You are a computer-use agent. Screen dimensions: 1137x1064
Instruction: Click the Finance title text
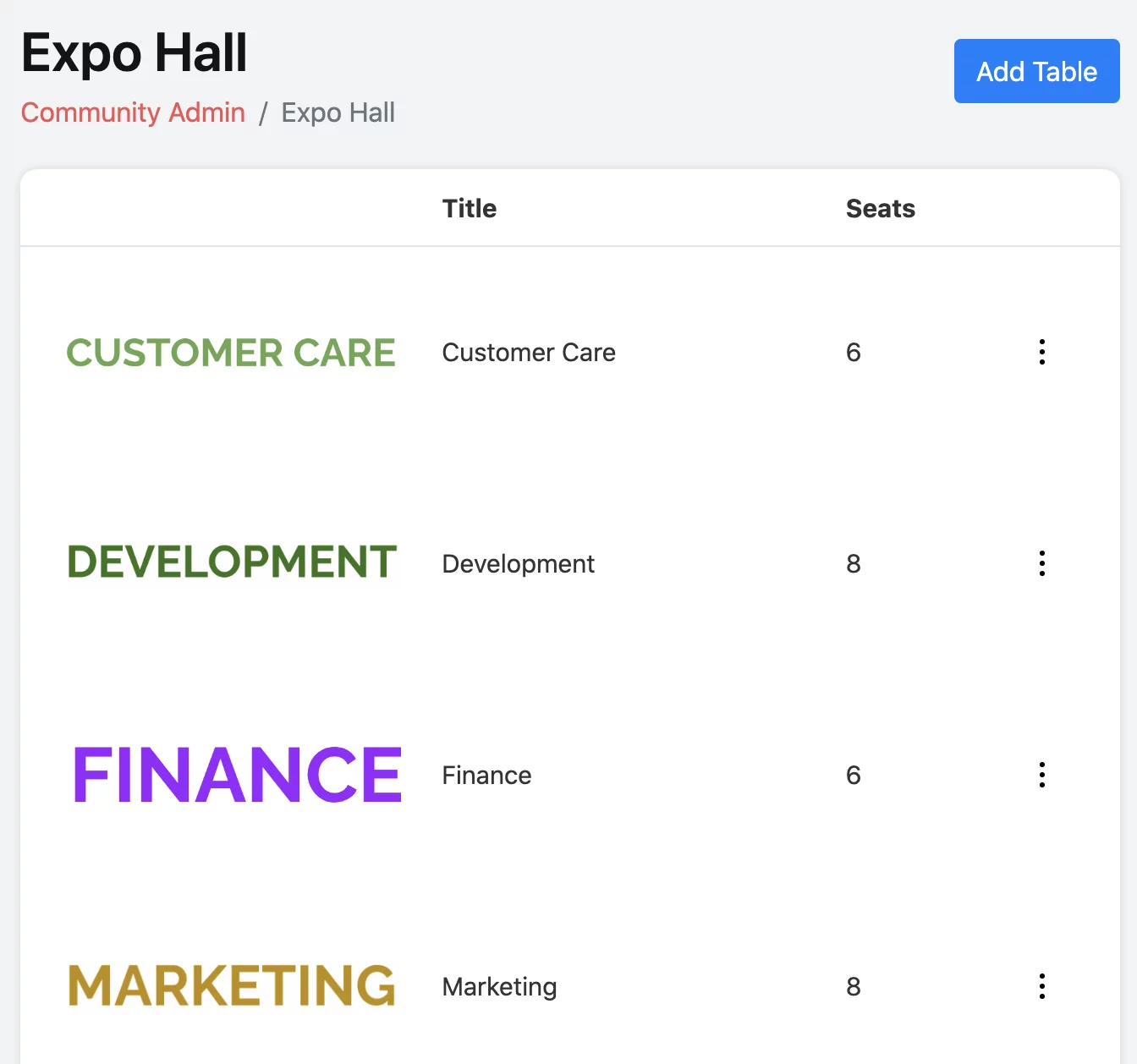486,776
